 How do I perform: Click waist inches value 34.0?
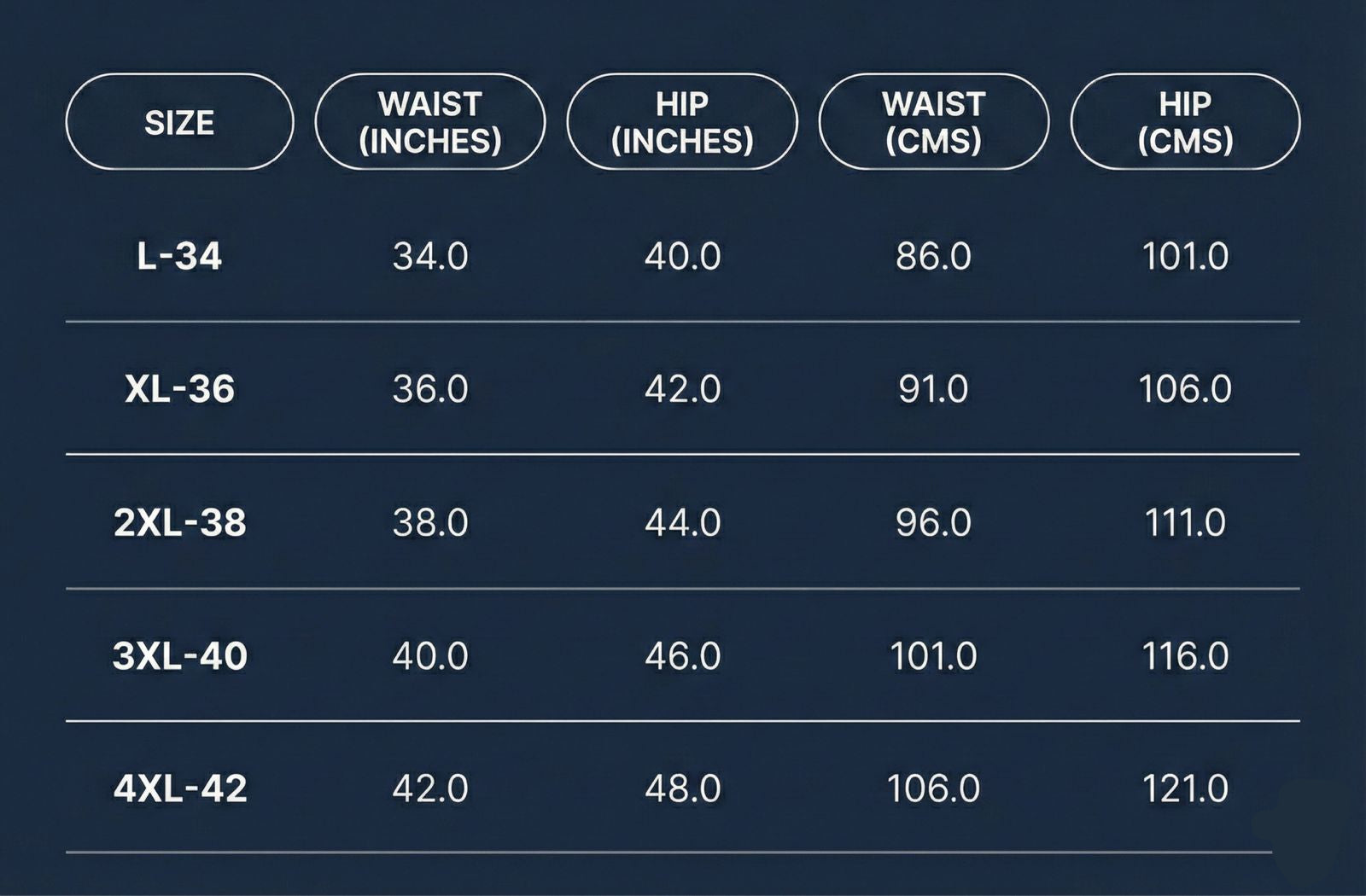(x=430, y=256)
